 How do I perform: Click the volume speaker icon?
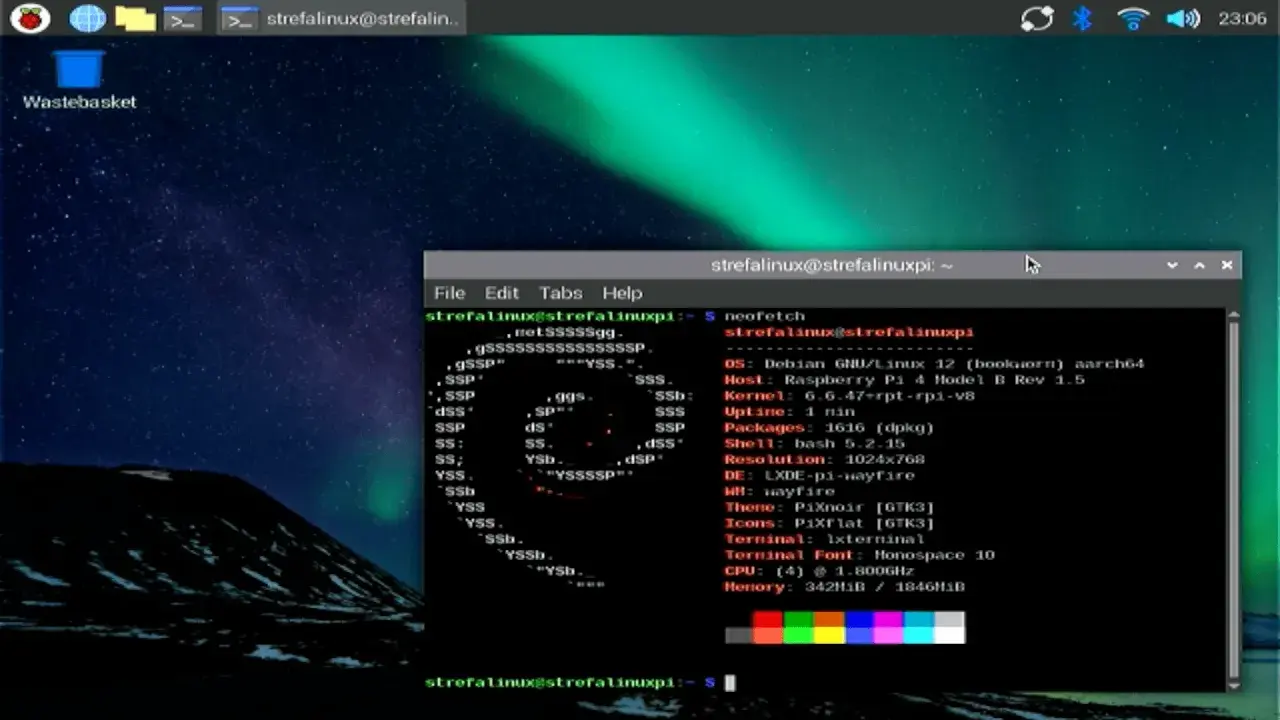point(1183,18)
